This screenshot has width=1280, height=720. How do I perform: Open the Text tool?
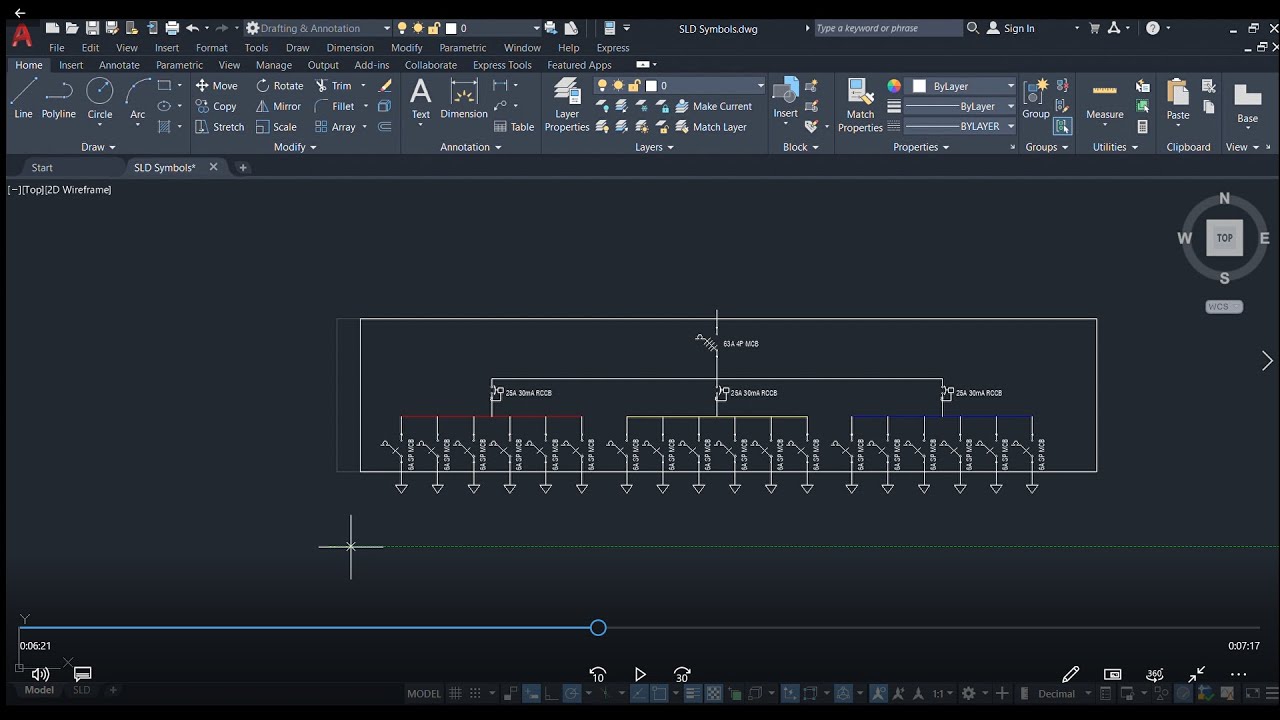[421, 99]
